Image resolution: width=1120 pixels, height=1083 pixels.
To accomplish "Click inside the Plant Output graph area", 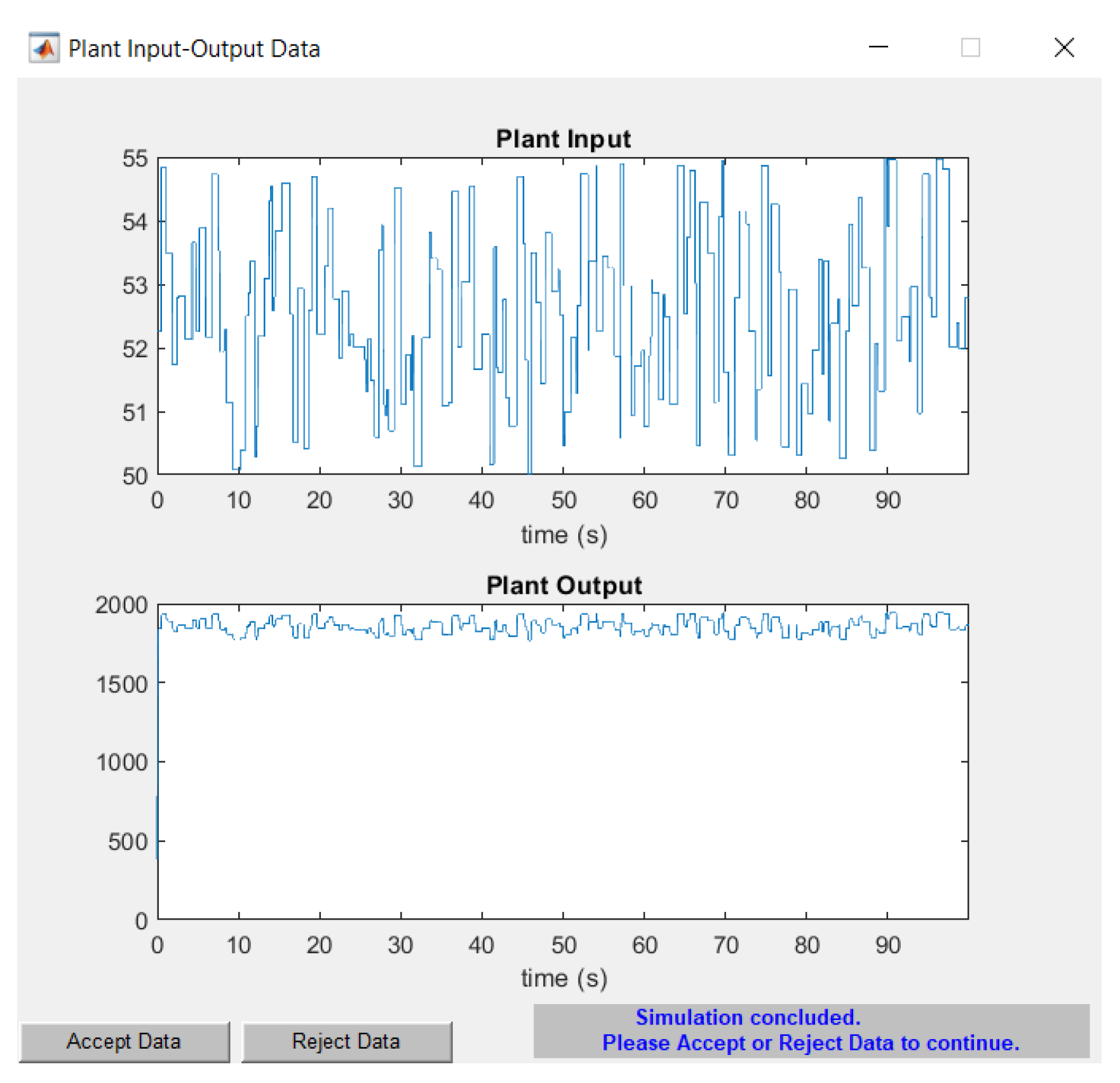I will tap(563, 761).
